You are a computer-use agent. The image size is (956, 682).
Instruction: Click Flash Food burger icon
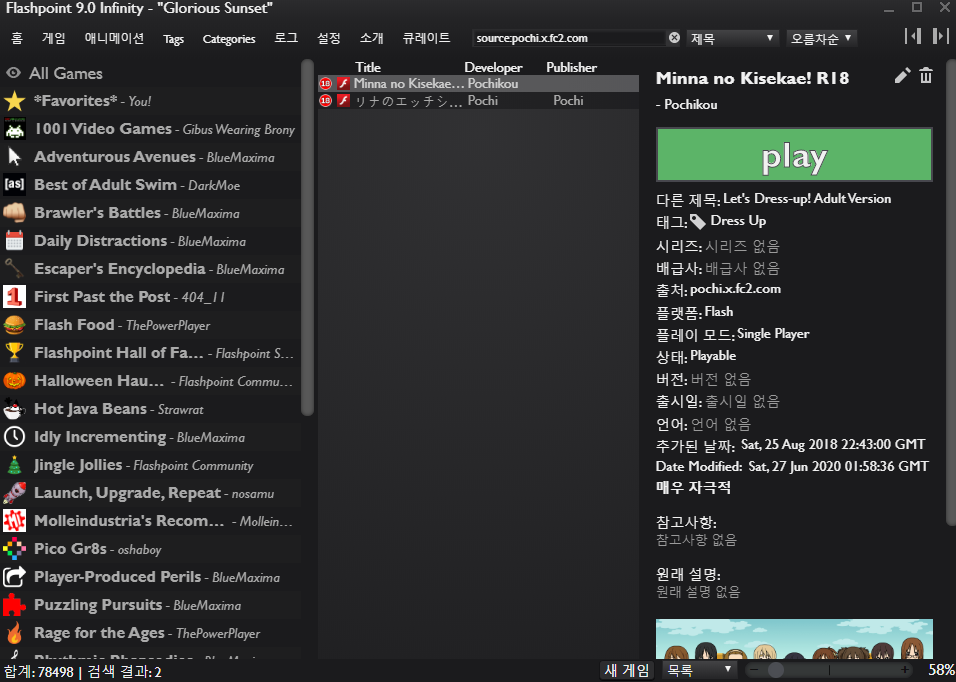click(15, 325)
